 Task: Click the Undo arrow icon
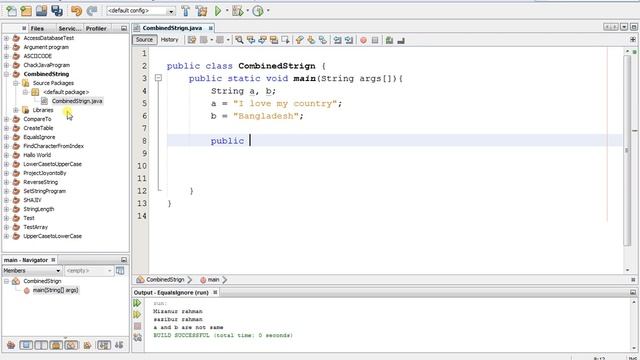pos(76,11)
